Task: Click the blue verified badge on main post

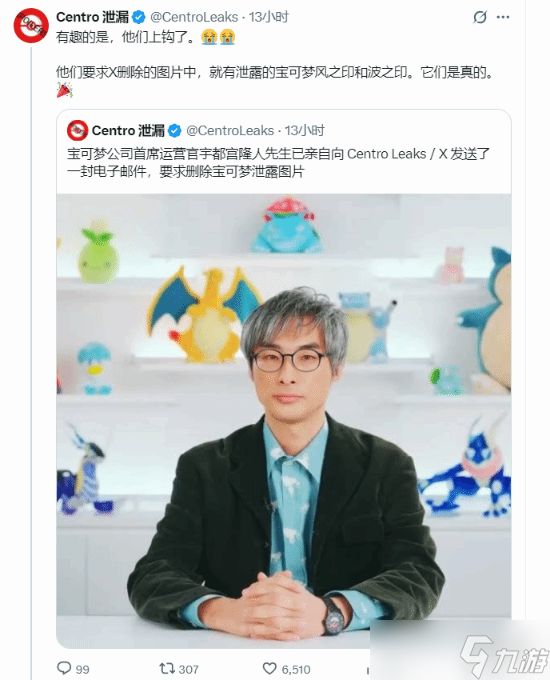Action: pyautogui.click(x=138, y=17)
